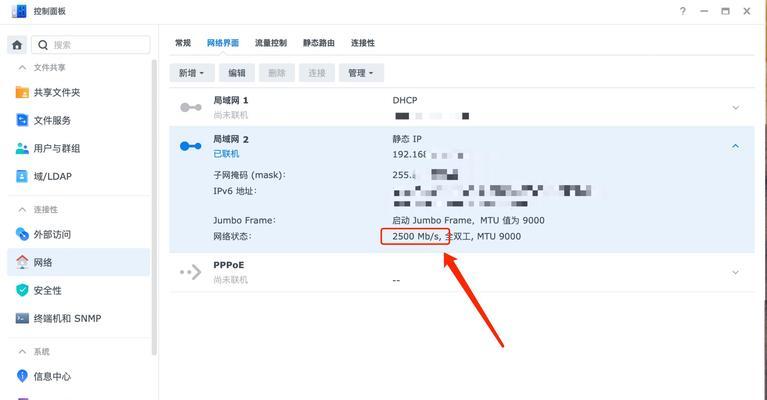Image resolution: width=767 pixels, height=400 pixels.
Task: Select the 局域网 1 interface name
Action: (230, 100)
